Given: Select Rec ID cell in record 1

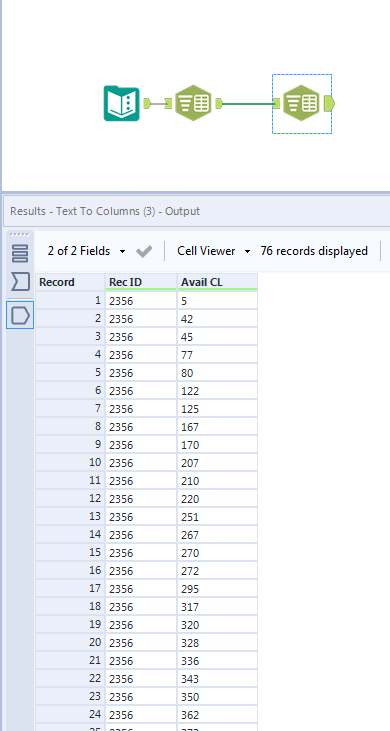Looking at the screenshot, I should [141, 301].
